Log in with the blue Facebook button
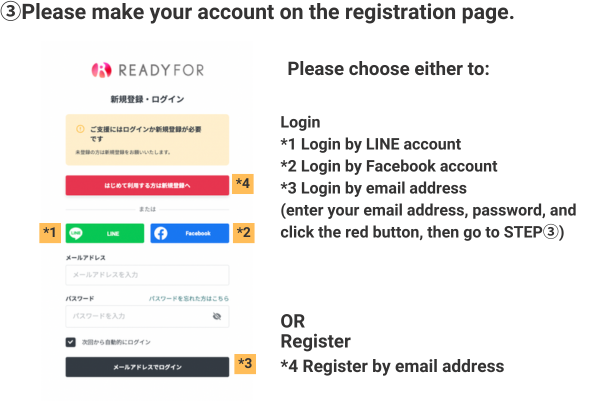This screenshot has width=600, height=414. [189, 233]
